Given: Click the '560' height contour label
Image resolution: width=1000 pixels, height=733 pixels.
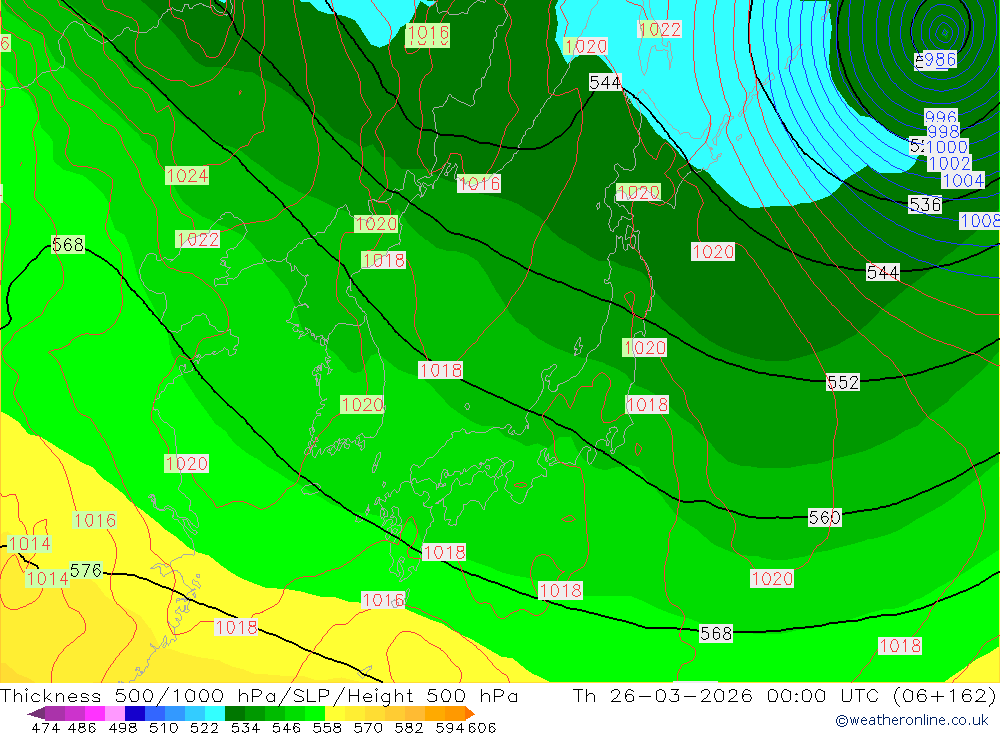Looking at the screenshot, I should coord(825,517).
